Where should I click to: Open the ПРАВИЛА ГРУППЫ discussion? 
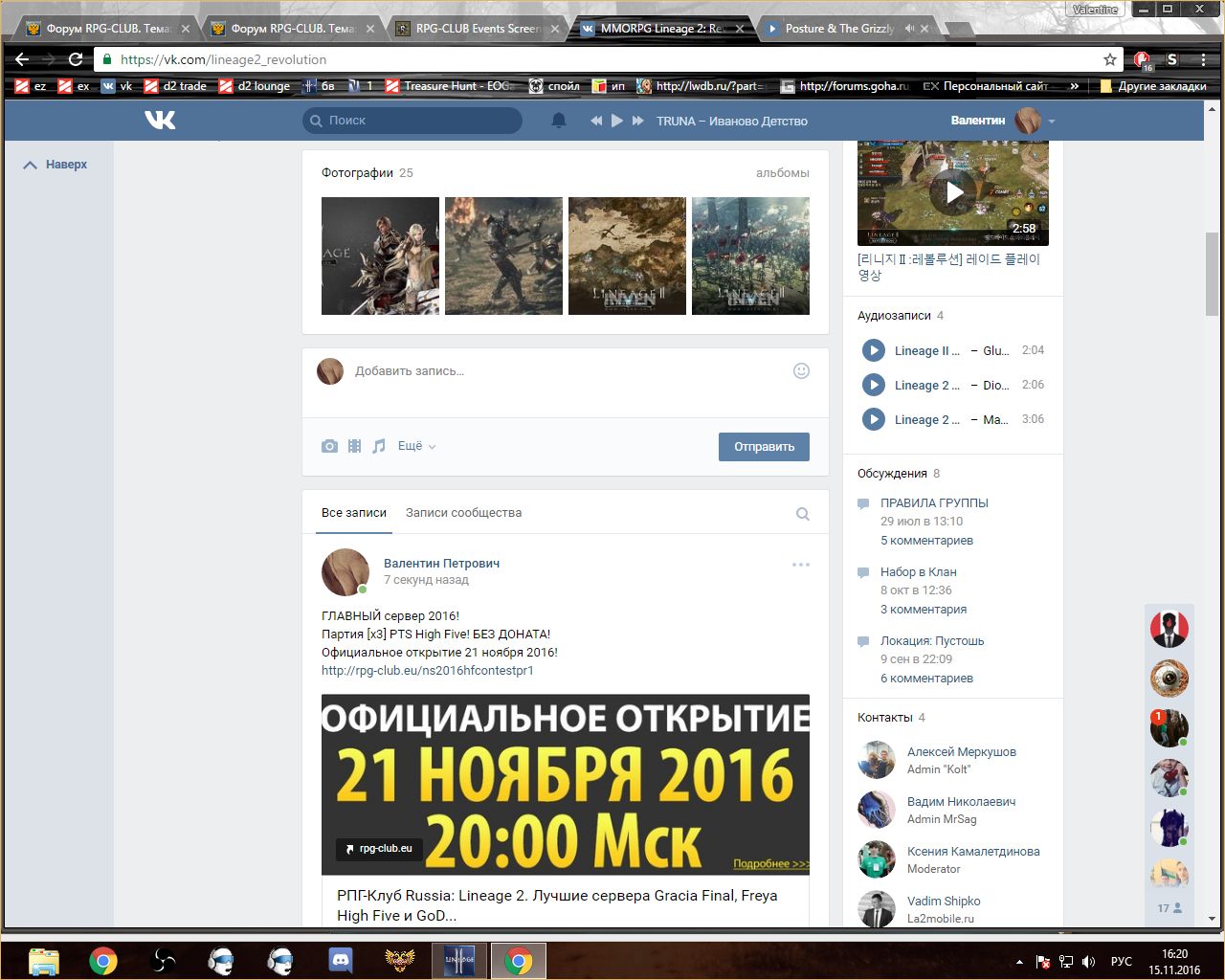tap(934, 503)
